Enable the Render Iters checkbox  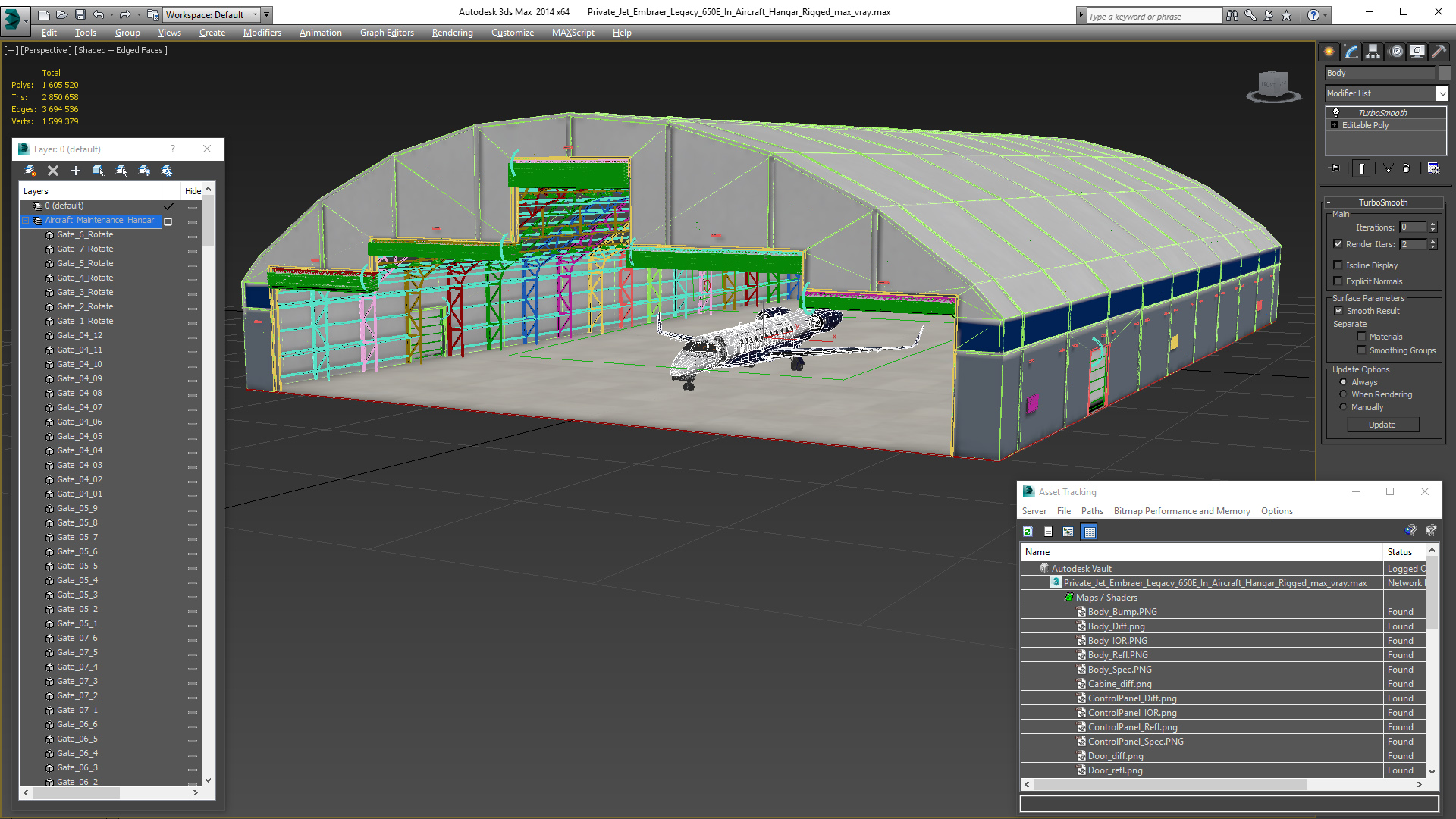point(1338,244)
